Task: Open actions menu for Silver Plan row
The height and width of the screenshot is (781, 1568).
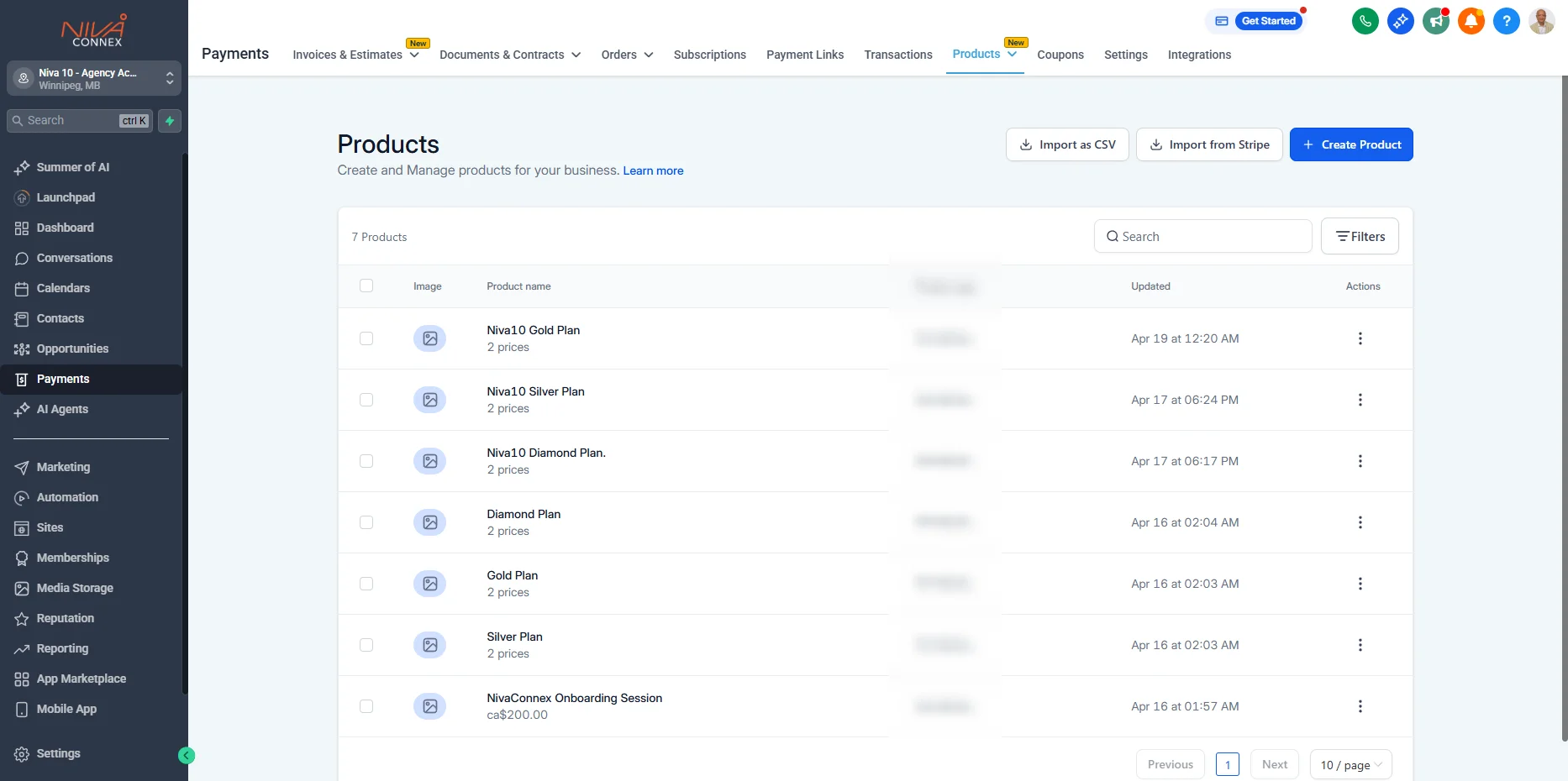Action: [1360, 645]
